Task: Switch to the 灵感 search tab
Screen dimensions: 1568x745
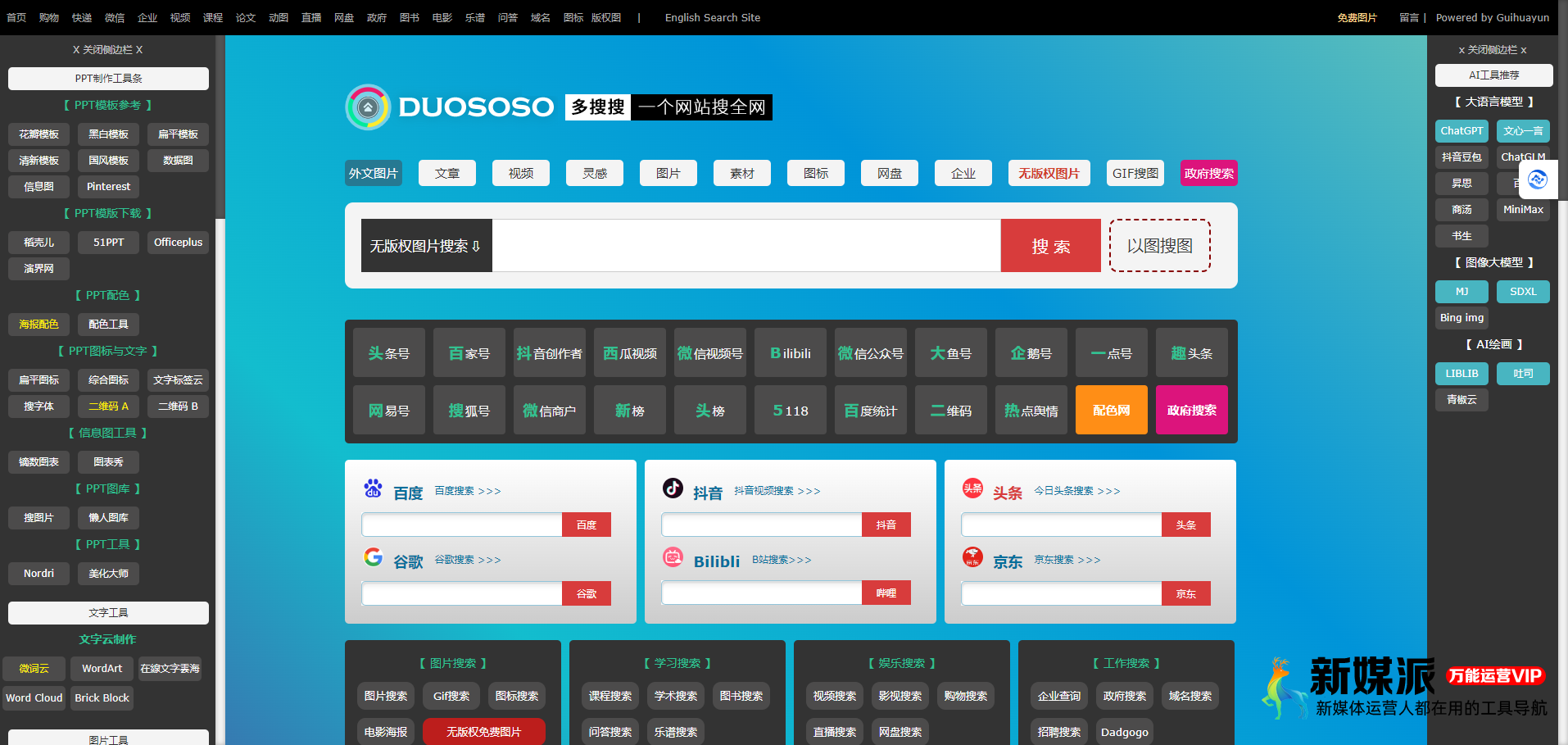Action: tap(595, 173)
